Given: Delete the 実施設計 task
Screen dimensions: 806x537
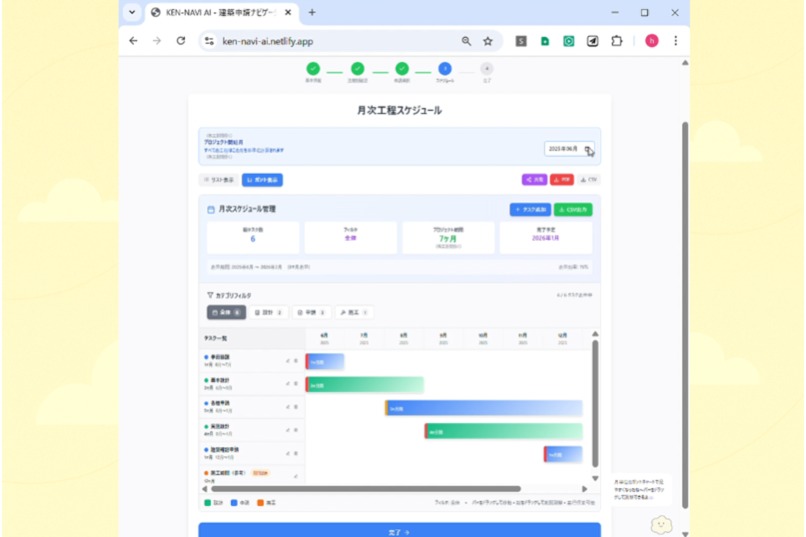Looking at the screenshot, I should point(296,430).
